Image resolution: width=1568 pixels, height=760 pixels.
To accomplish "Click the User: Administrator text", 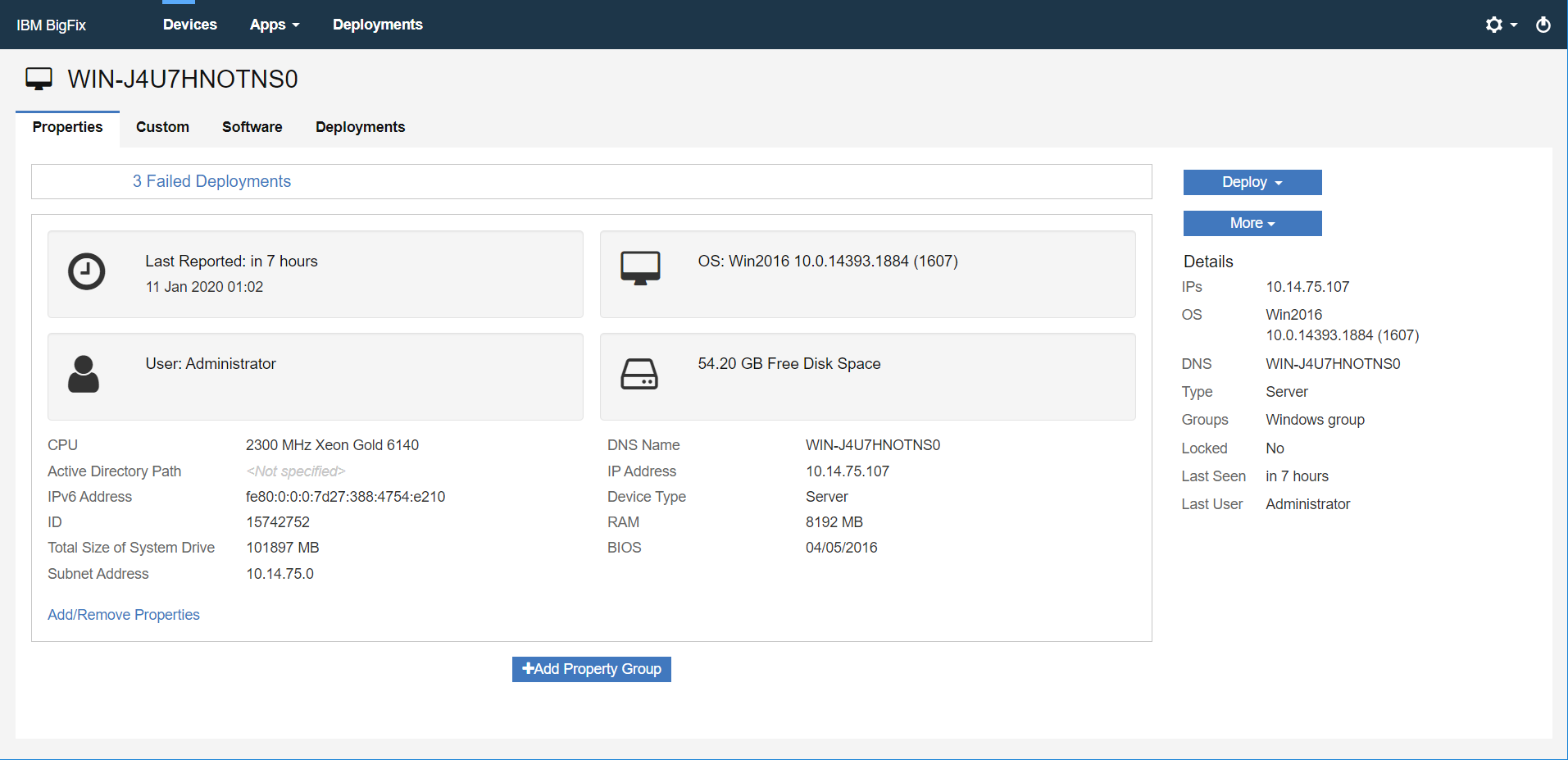I will pyautogui.click(x=211, y=363).
